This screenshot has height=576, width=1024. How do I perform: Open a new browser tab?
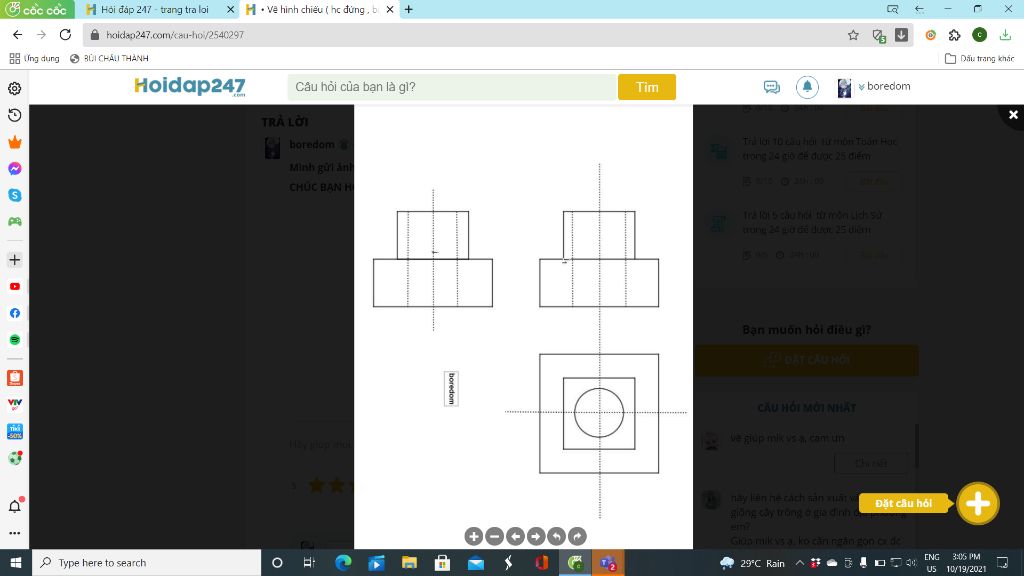click(409, 9)
